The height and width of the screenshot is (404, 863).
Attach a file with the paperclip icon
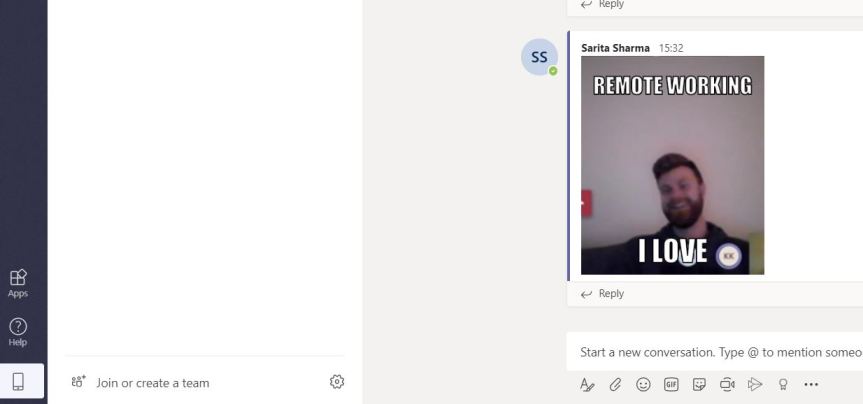point(615,384)
